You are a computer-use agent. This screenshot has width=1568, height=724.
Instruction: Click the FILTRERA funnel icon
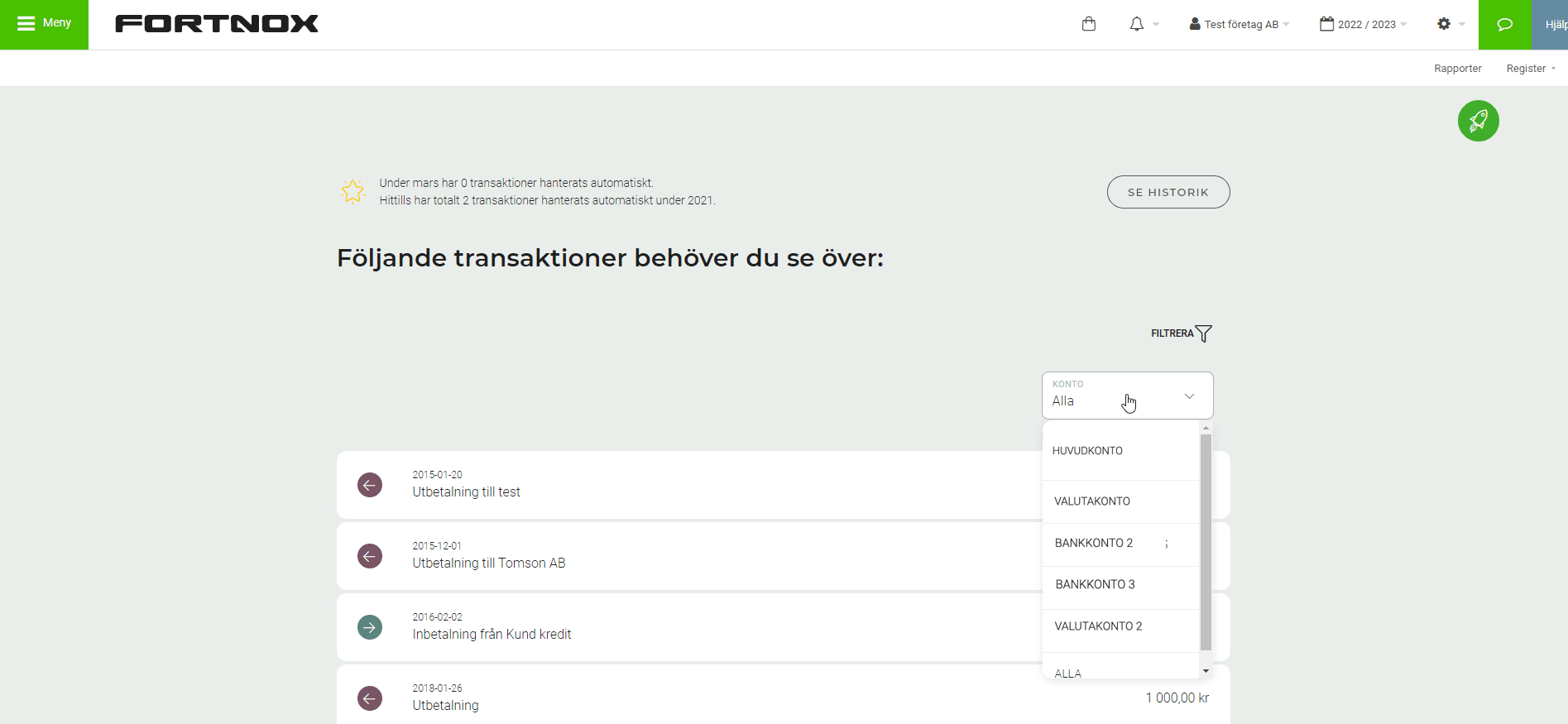[x=1204, y=333]
